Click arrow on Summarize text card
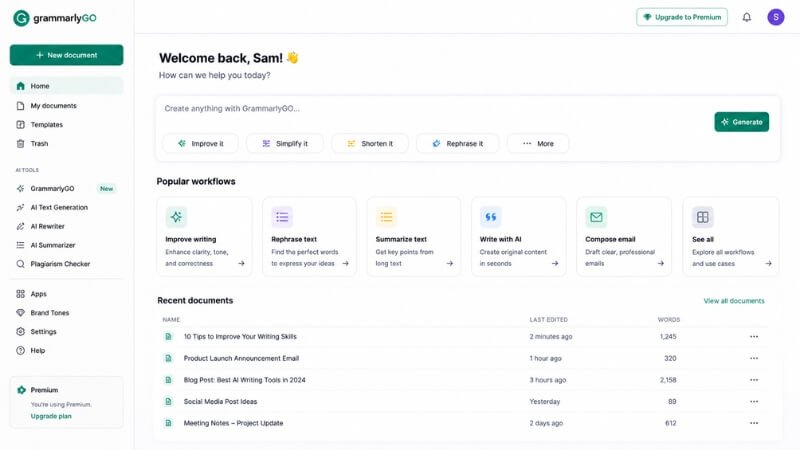Screen dimensions: 800x450 tap(449, 263)
